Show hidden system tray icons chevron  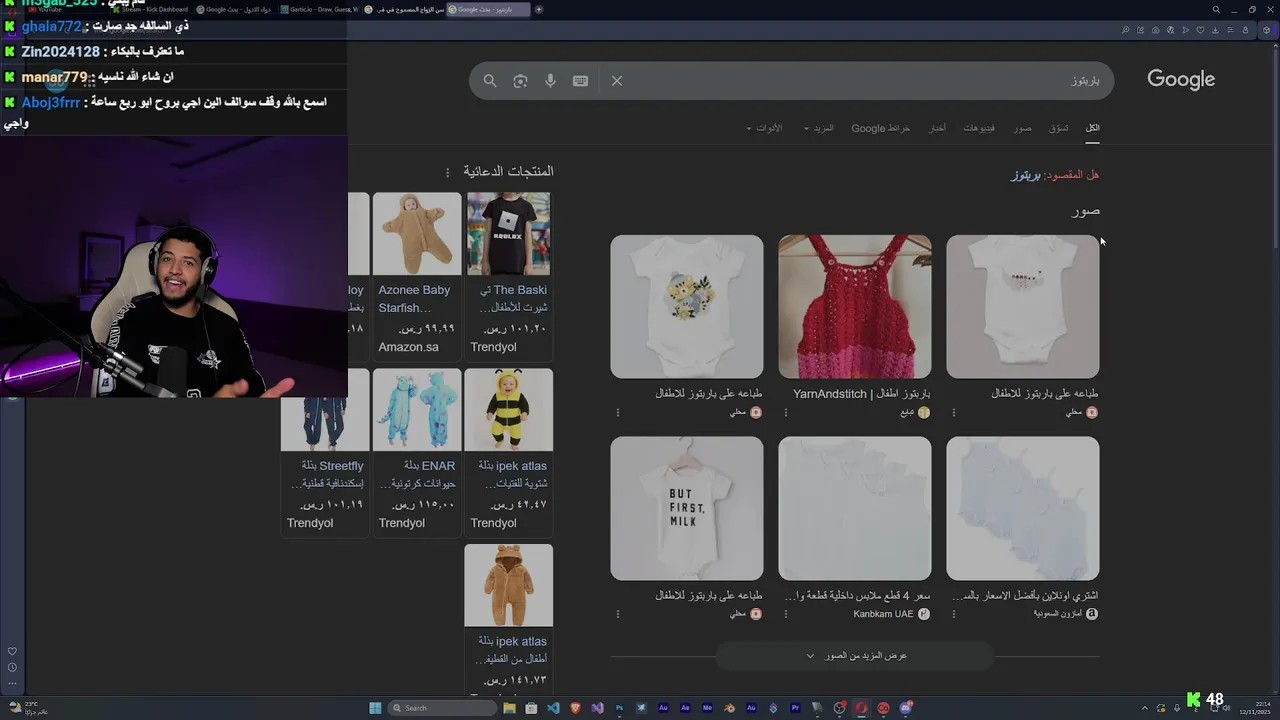pyautogui.click(x=1146, y=708)
